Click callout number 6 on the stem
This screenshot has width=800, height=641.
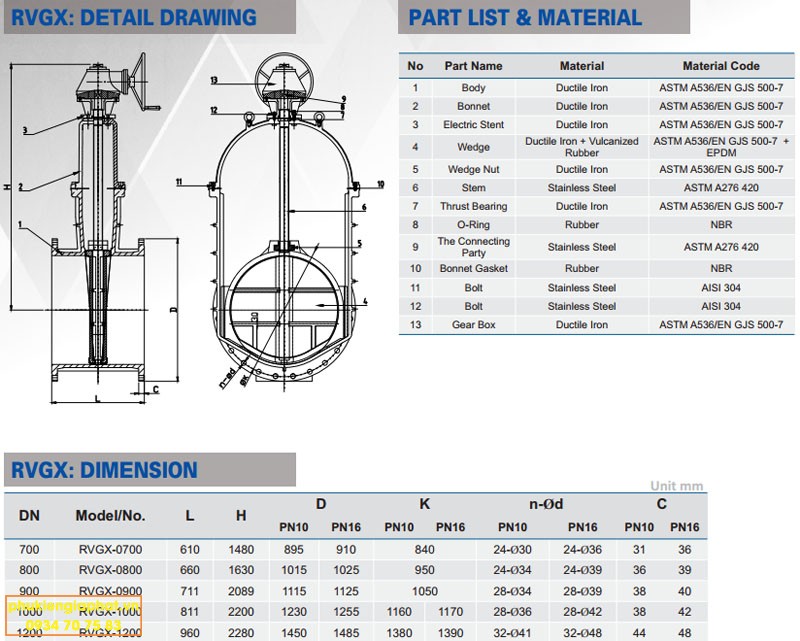[x=364, y=207]
